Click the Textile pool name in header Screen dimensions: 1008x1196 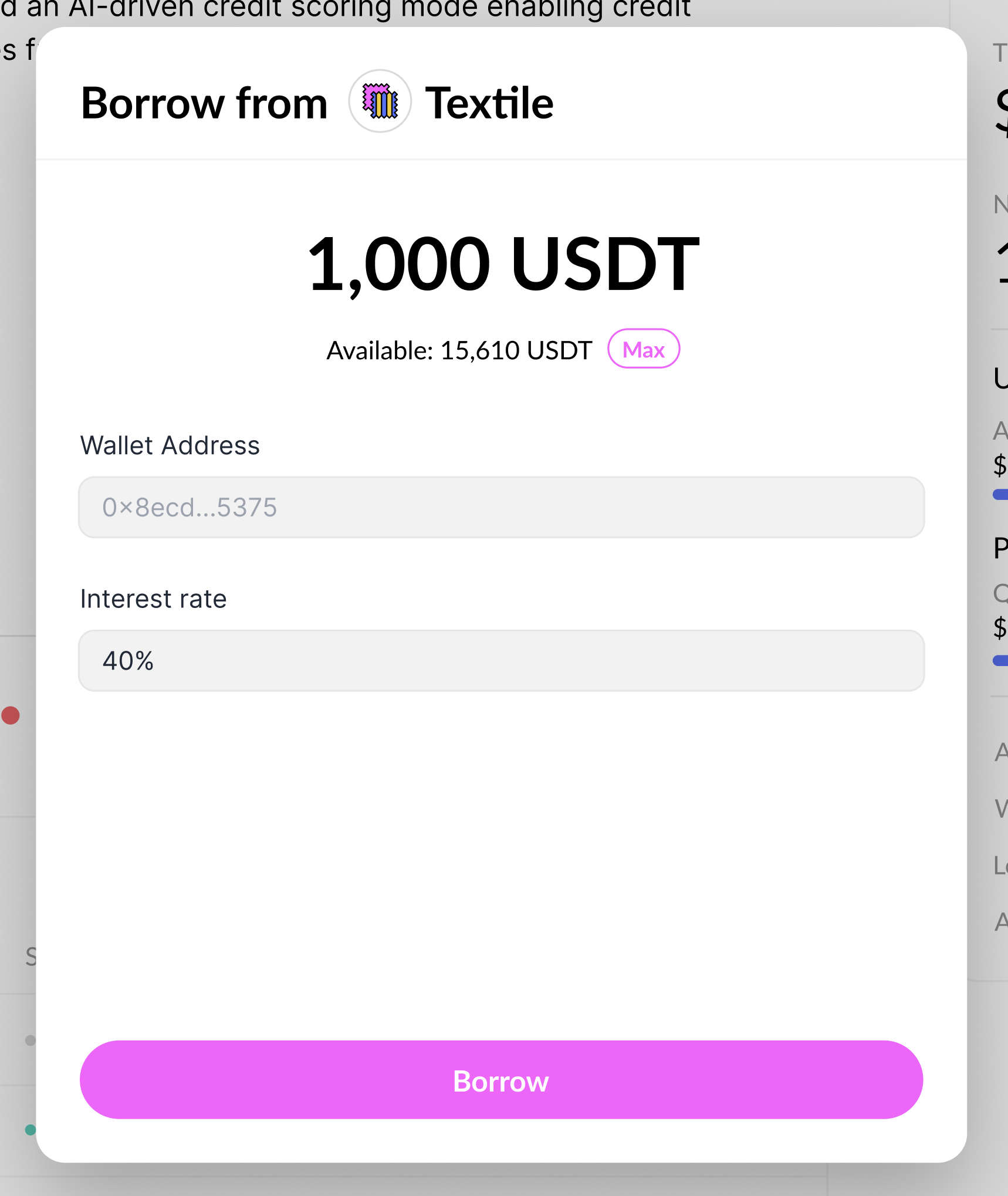click(489, 103)
